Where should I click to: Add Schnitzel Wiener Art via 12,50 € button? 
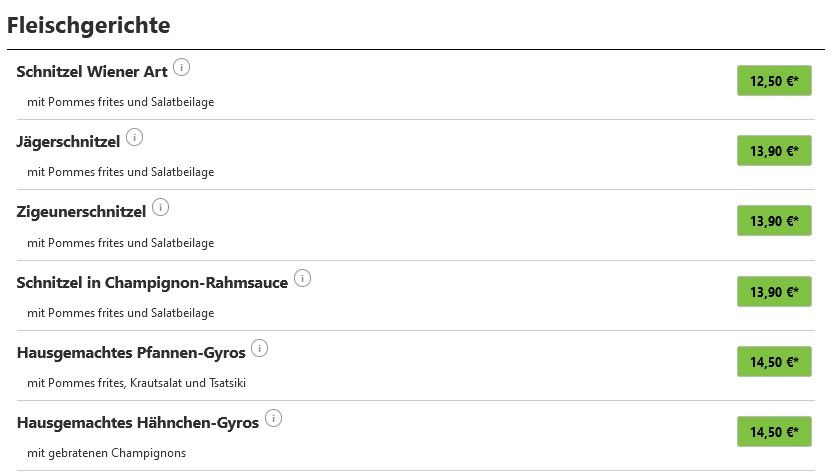774,81
